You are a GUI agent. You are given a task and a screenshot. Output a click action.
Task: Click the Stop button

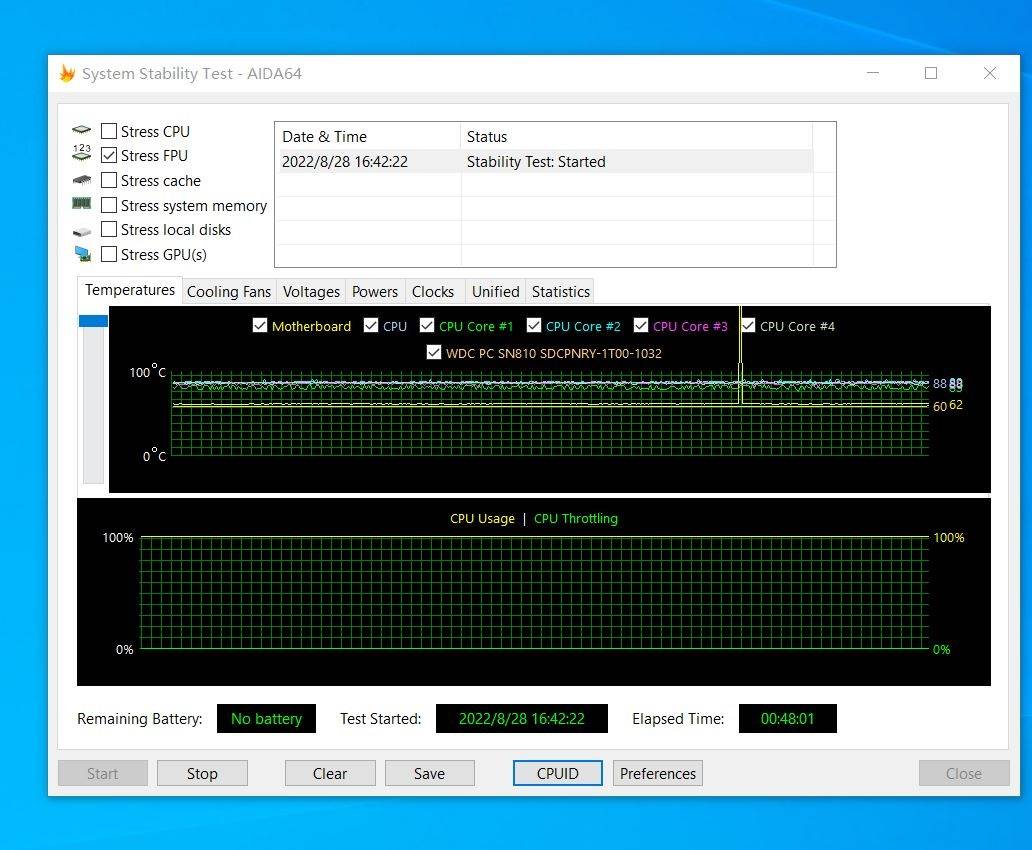click(x=202, y=774)
